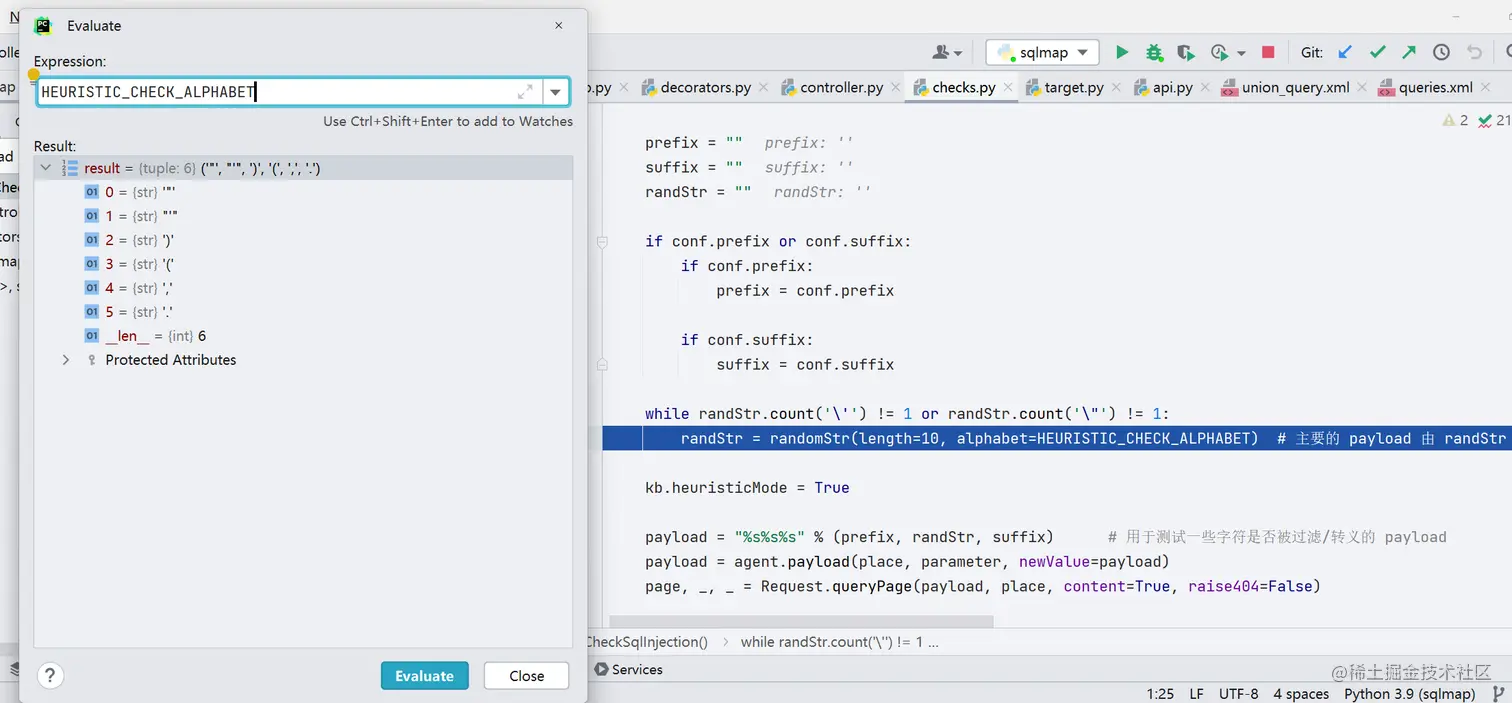Select tuple item 2 = ')' row
The width and height of the screenshot is (1512, 703).
[x=303, y=240]
